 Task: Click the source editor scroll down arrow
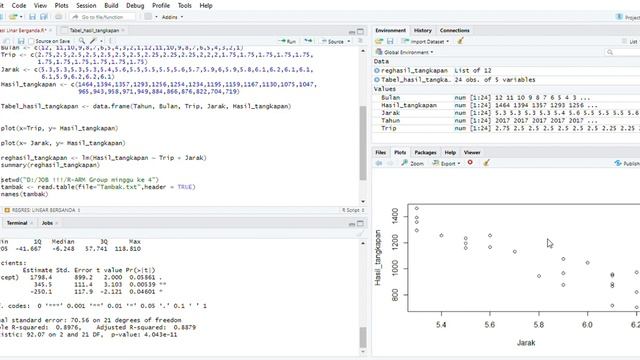[363, 202]
